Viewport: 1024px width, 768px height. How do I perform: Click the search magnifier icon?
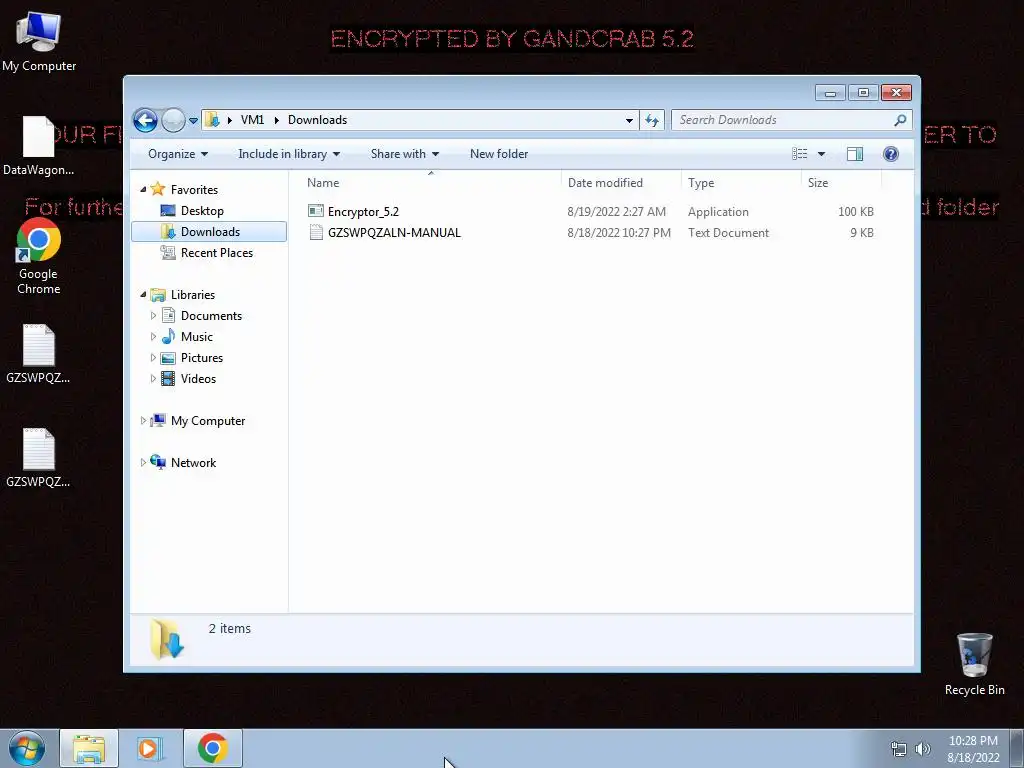tap(901, 120)
